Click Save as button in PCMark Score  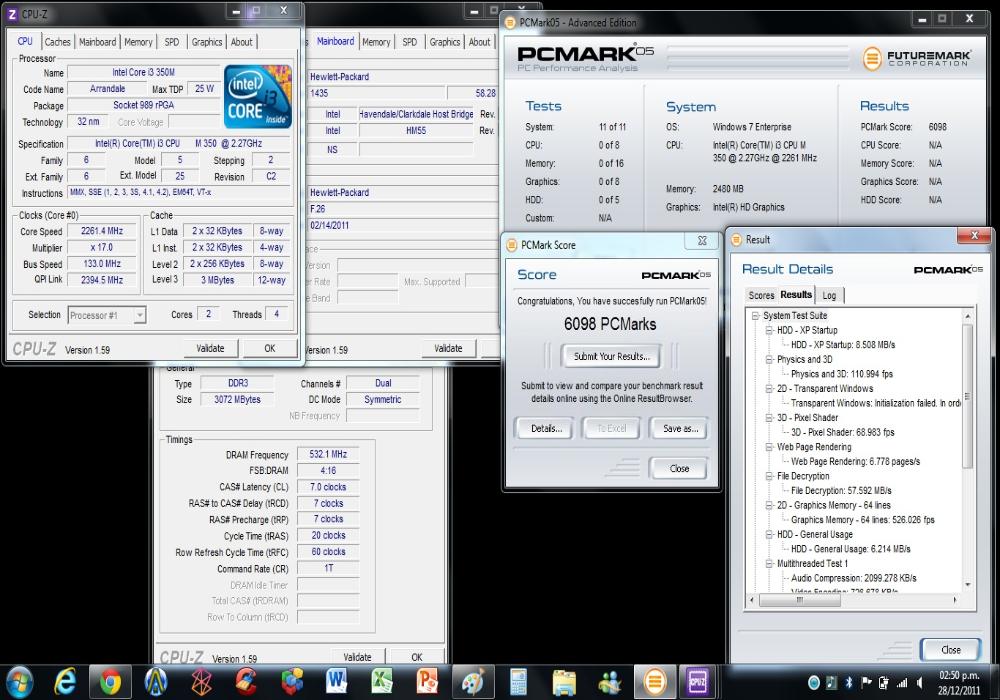pyautogui.click(x=680, y=428)
